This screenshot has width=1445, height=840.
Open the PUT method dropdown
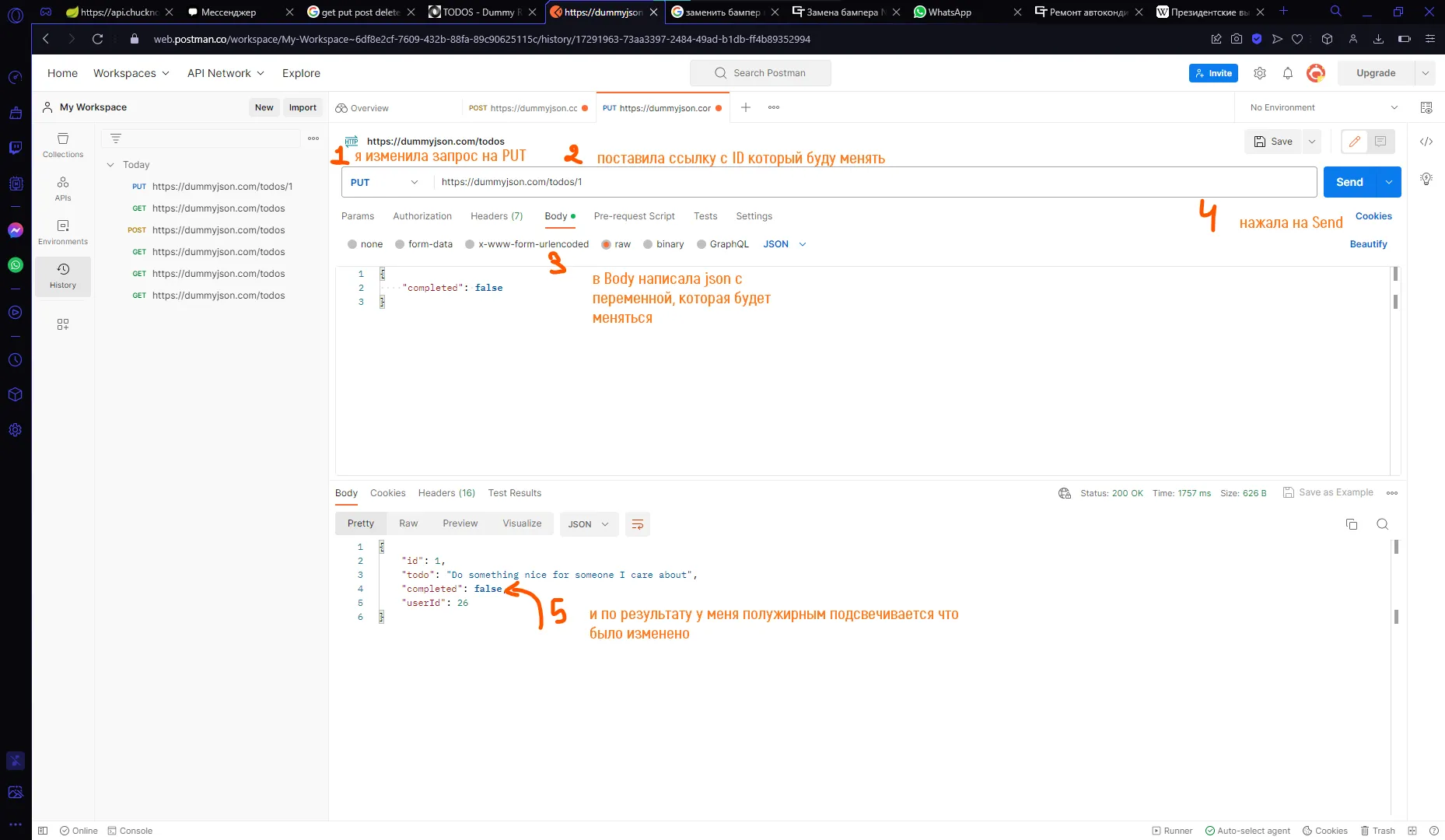pyautogui.click(x=385, y=182)
